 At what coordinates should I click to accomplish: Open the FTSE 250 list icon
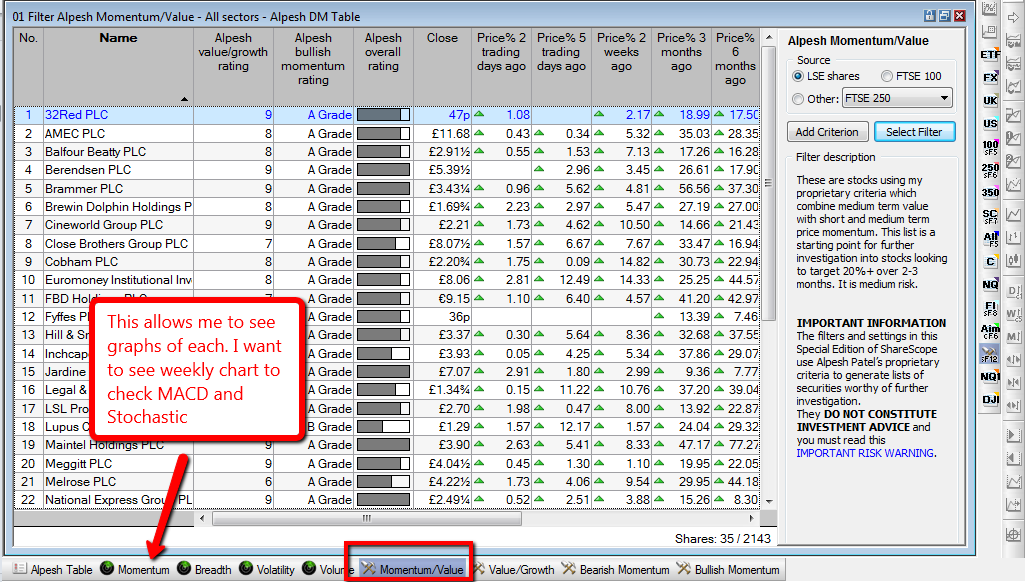click(990, 170)
